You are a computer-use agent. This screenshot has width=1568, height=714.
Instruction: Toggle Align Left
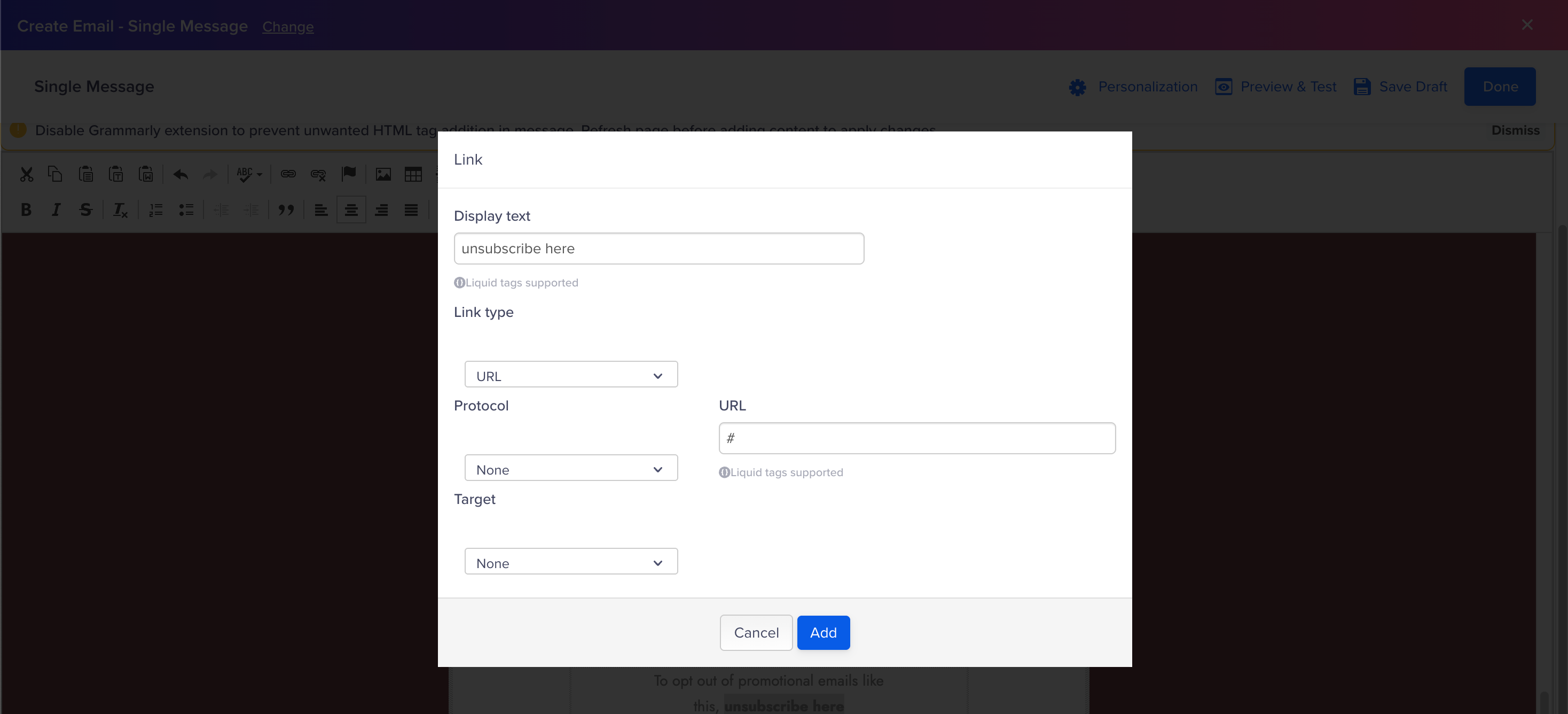tap(321, 209)
